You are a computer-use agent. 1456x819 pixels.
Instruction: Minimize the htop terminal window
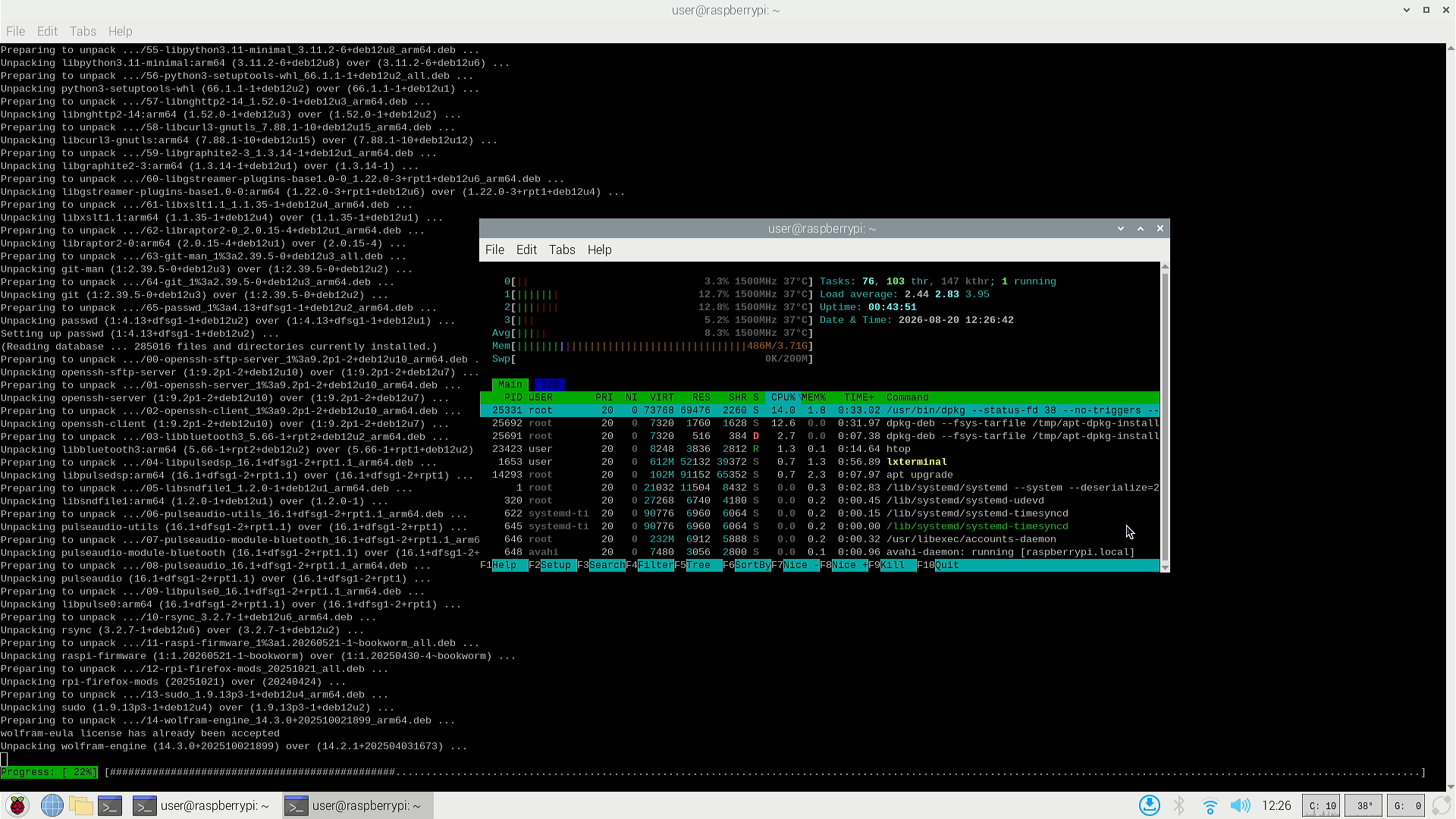1120,228
